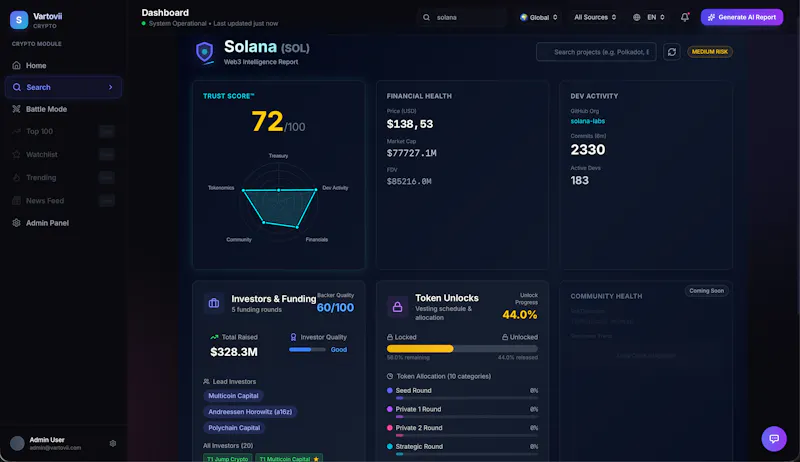Click the Private 2 Round row
The width and height of the screenshot is (800, 462).
[x=462, y=431]
